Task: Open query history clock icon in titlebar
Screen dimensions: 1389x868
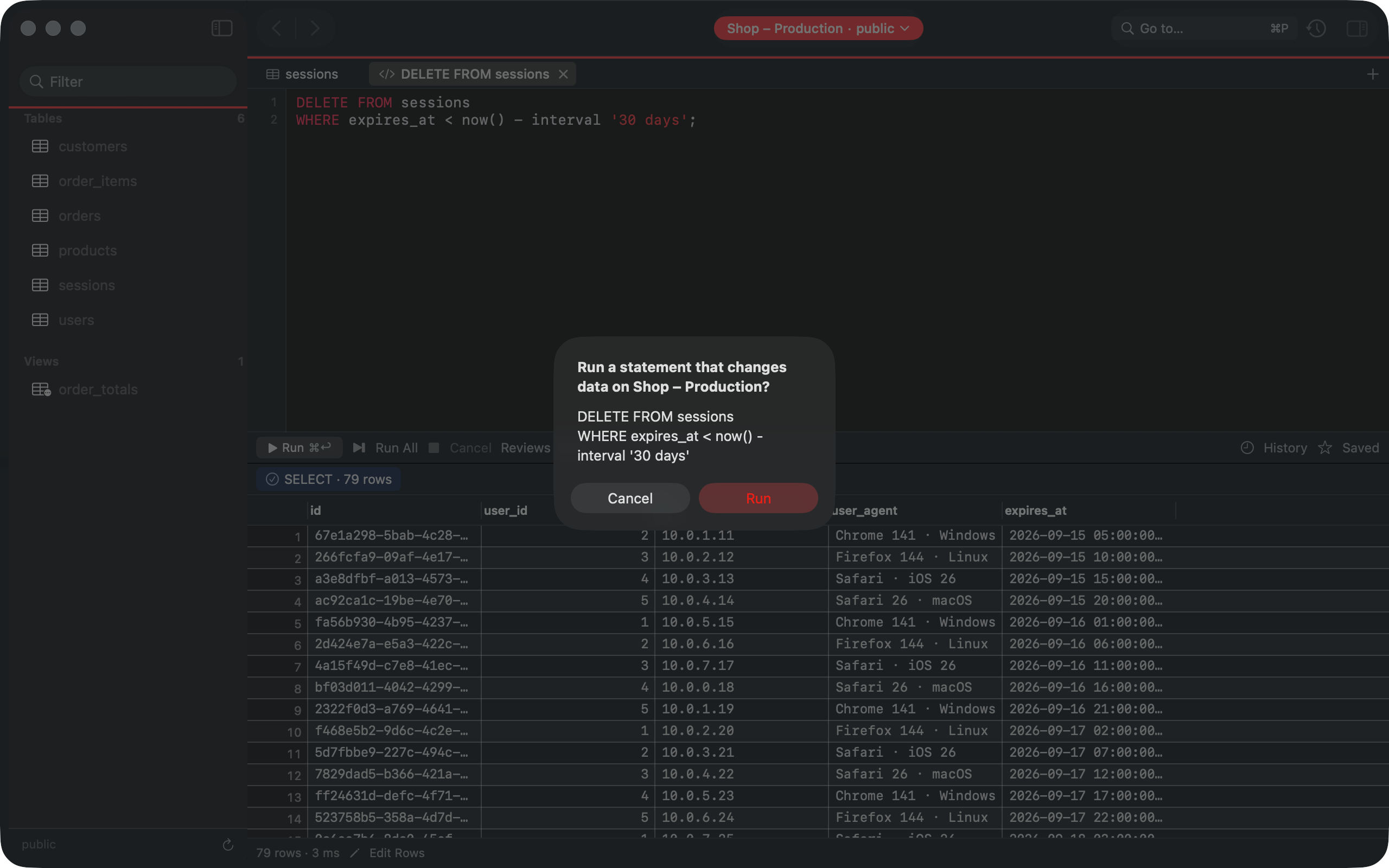Action: pyautogui.click(x=1316, y=28)
